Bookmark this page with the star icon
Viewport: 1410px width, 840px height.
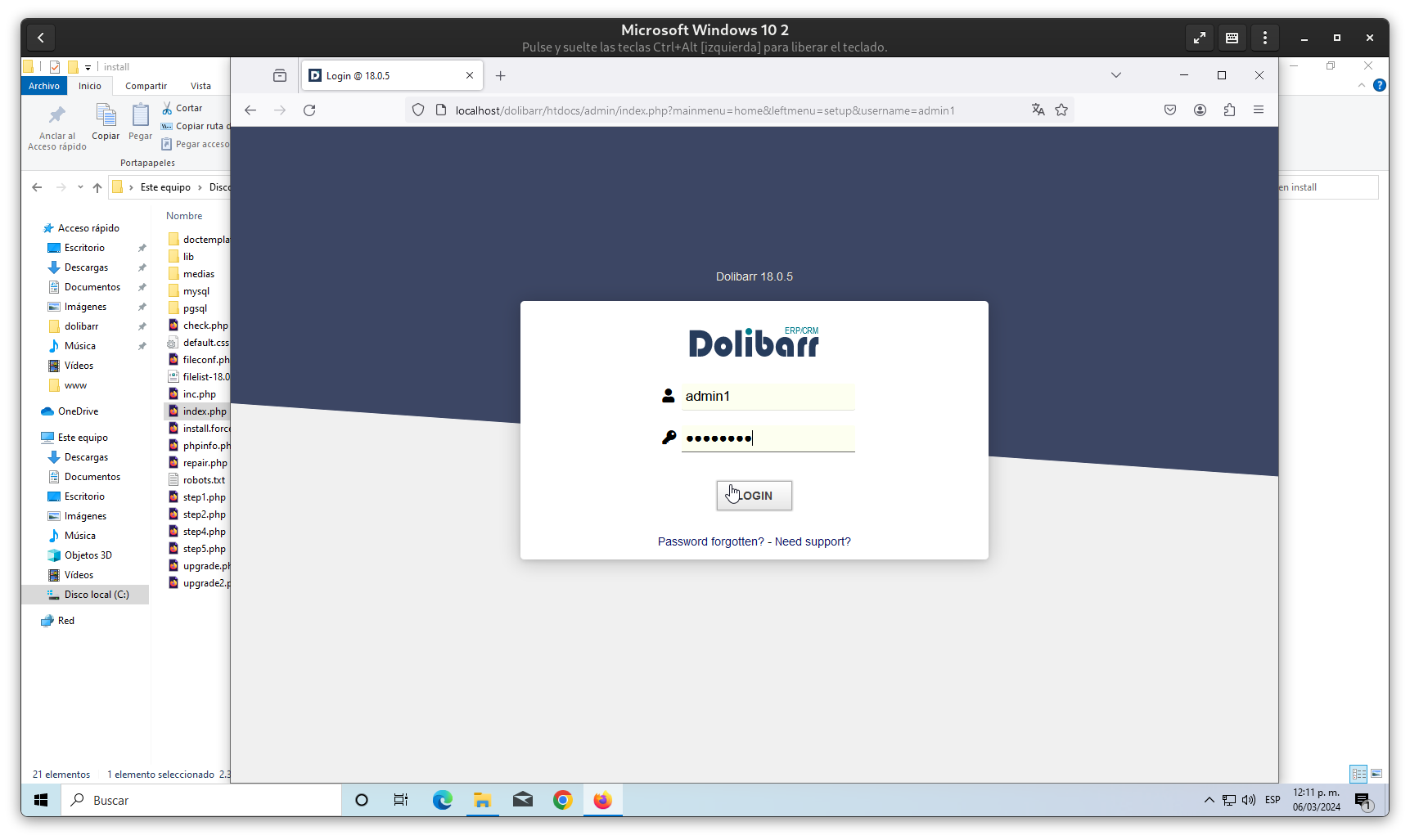point(1061,110)
